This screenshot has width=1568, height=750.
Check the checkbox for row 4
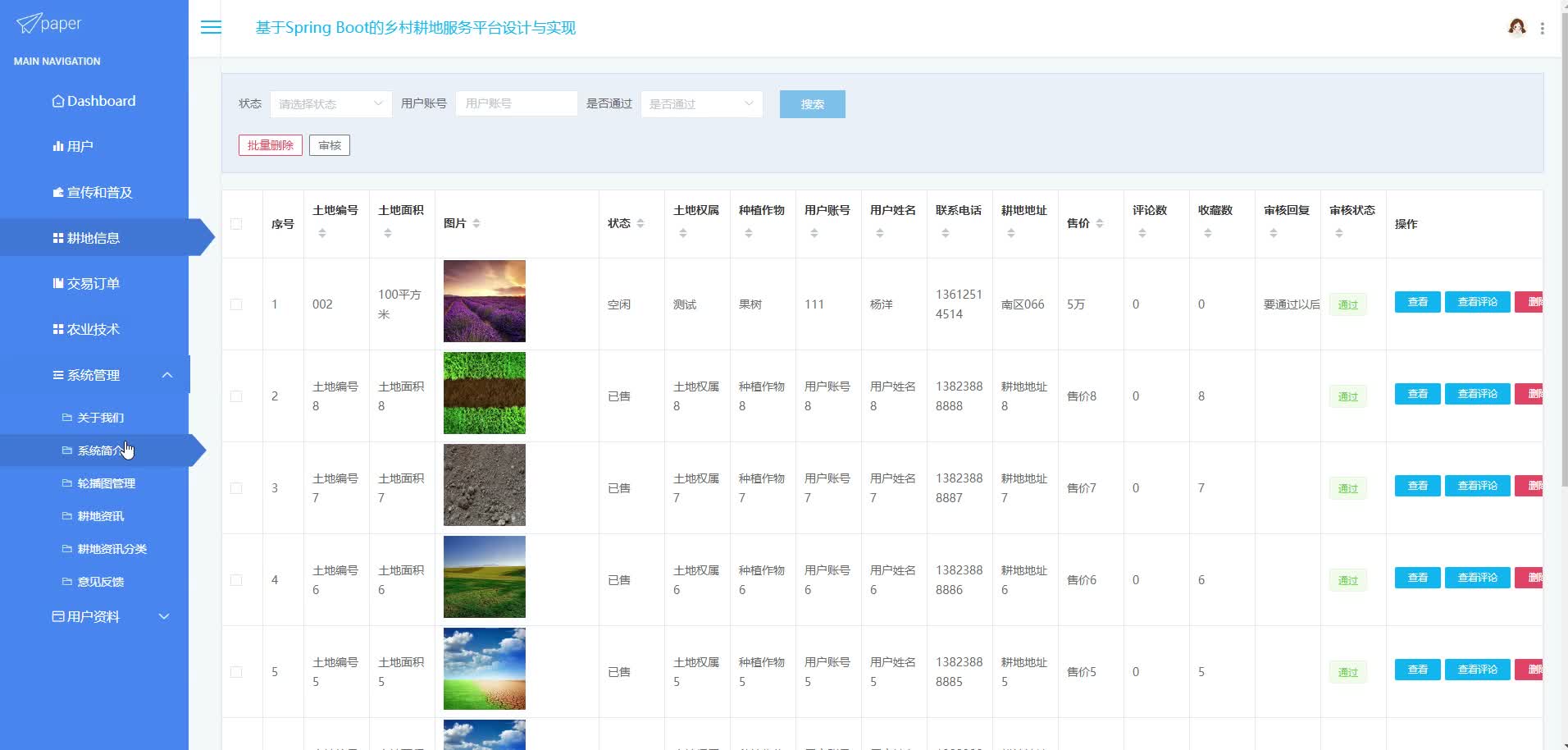click(236, 580)
